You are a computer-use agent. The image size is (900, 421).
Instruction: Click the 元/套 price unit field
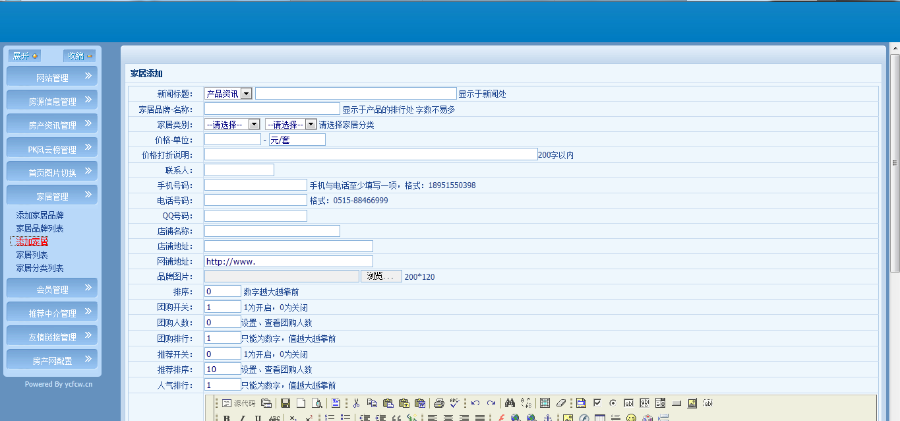pyautogui.click(x=297, y=140)
